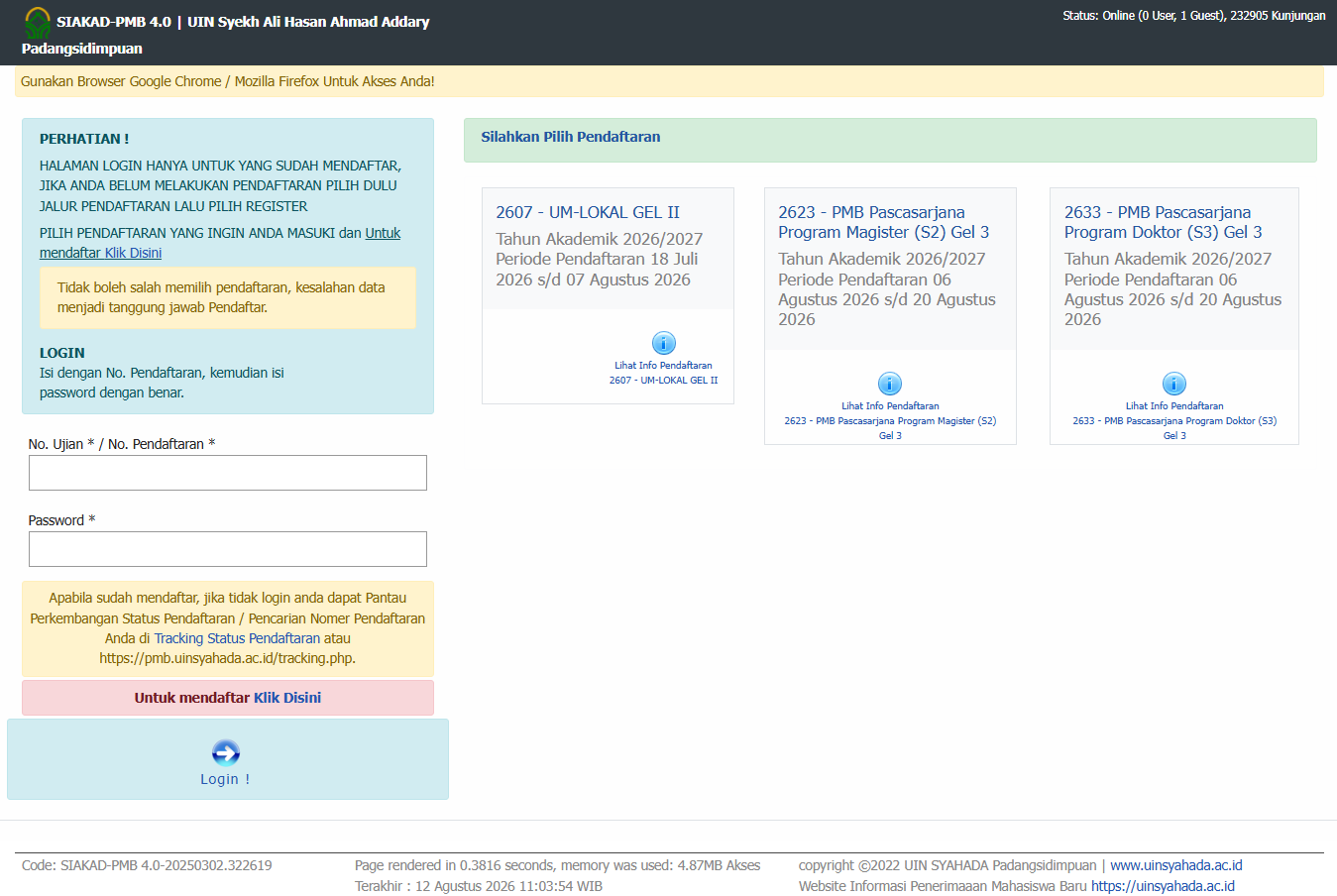Click the 'Periode Pendaftaran 18 Juli 2026' text

[x=597, y=270]
